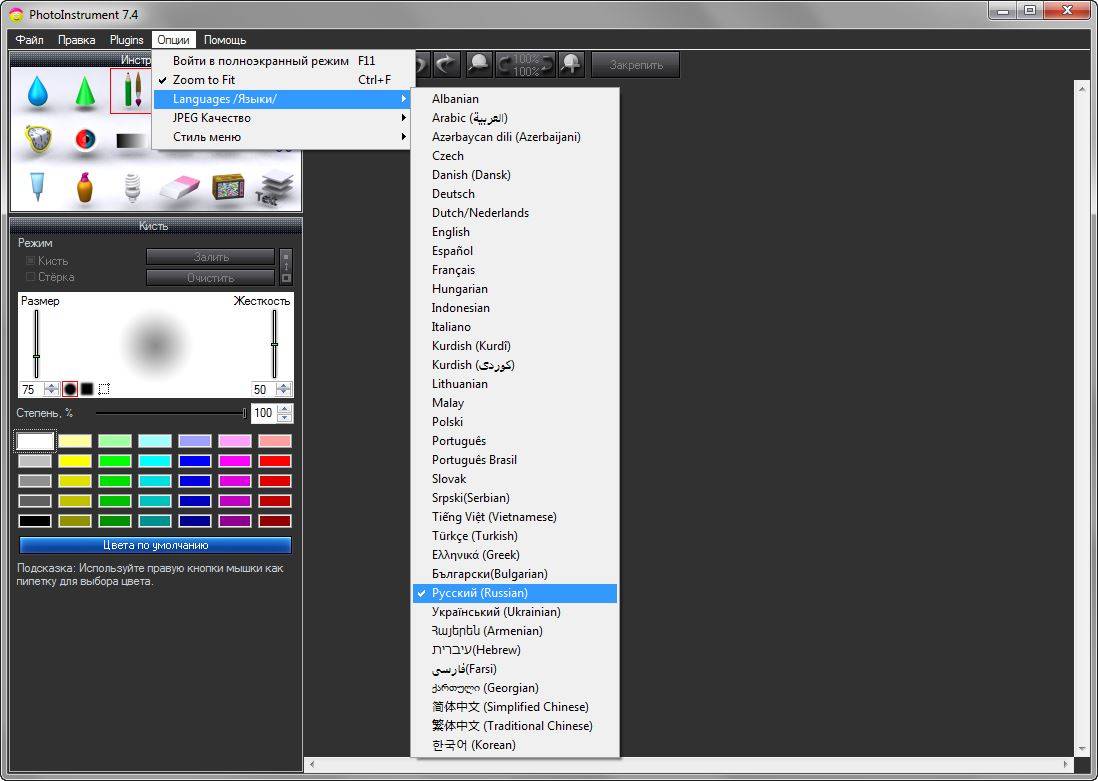Image resolution: width=1098 pixels, height=781 pixels.
Task: Increase Степень percent with up arrow
Action: tap(284, 409)
